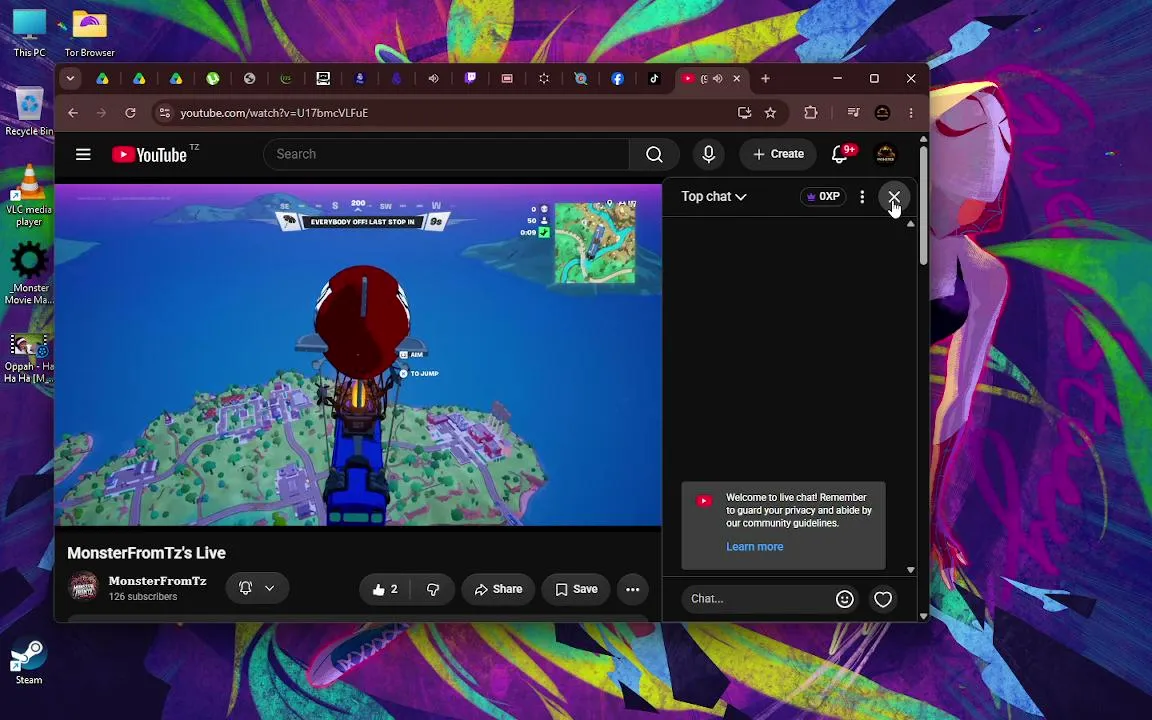Switch to the uTorrent tab
The image size is (1152, 720).
tap(213, 79)
